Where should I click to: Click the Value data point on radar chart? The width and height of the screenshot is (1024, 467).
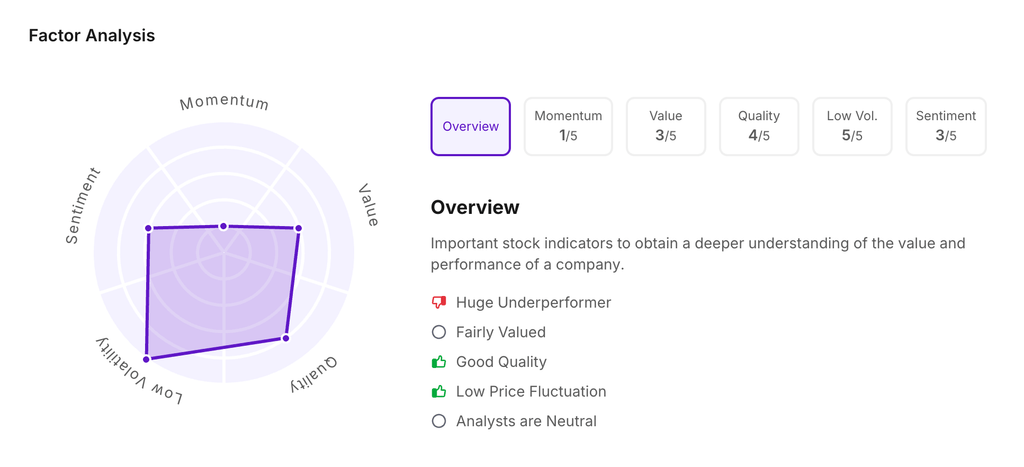(298, 228)
